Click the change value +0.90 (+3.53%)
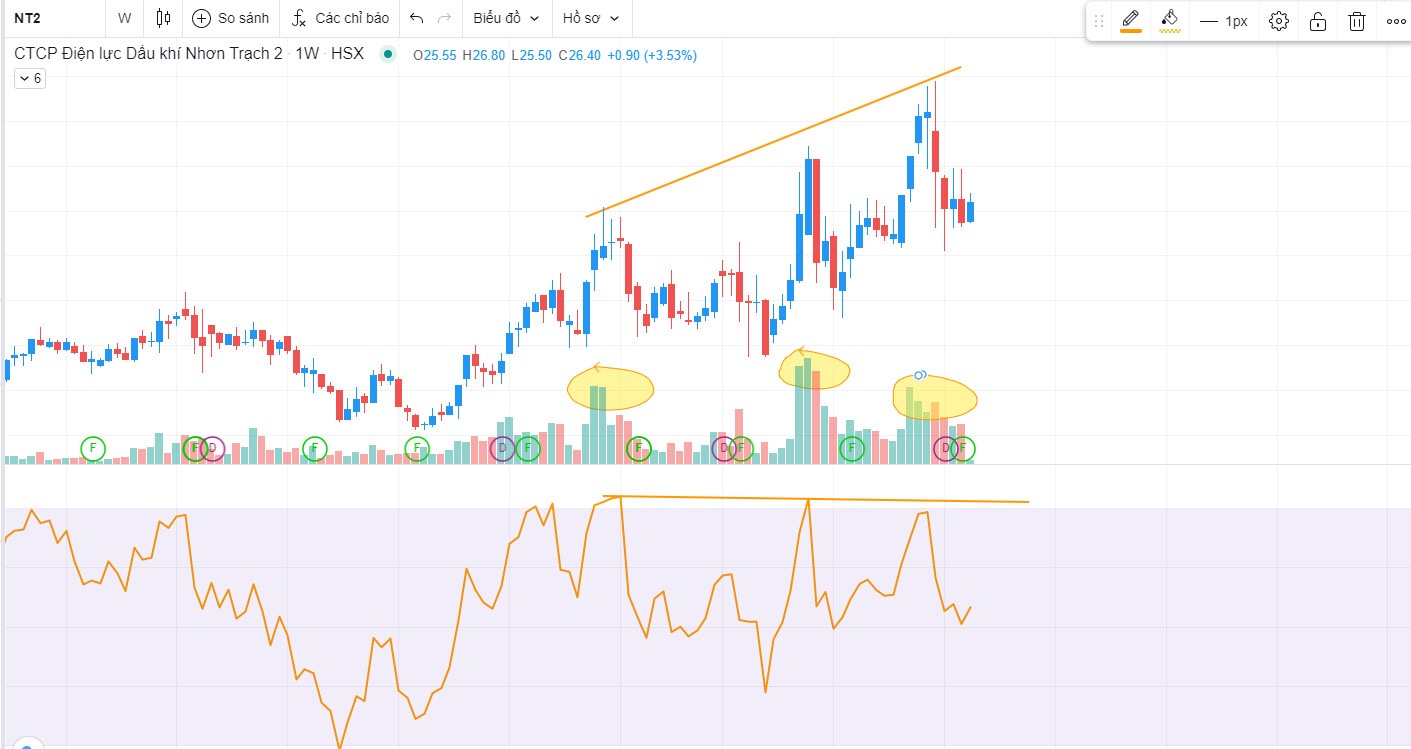This screenshot has height=749, width=1411. click(x=652, y=55)
